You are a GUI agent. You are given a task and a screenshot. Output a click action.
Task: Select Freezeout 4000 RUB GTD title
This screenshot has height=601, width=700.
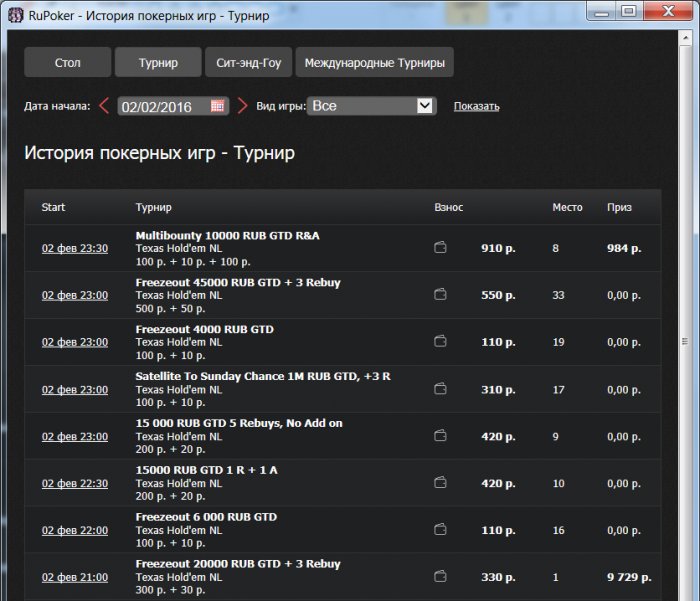click(x=204, y=329)
